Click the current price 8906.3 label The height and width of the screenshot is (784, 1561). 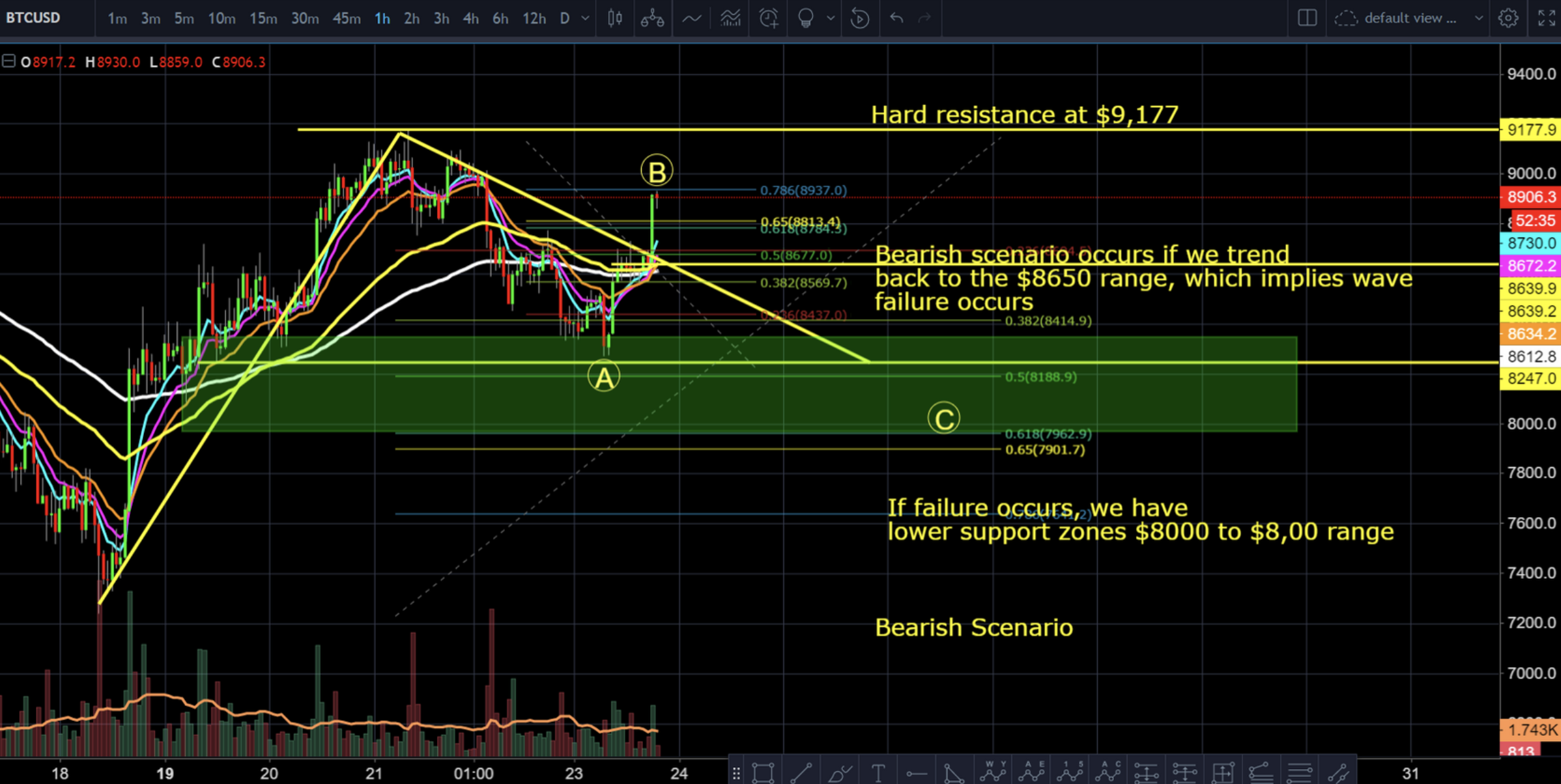coord(1531,197)
